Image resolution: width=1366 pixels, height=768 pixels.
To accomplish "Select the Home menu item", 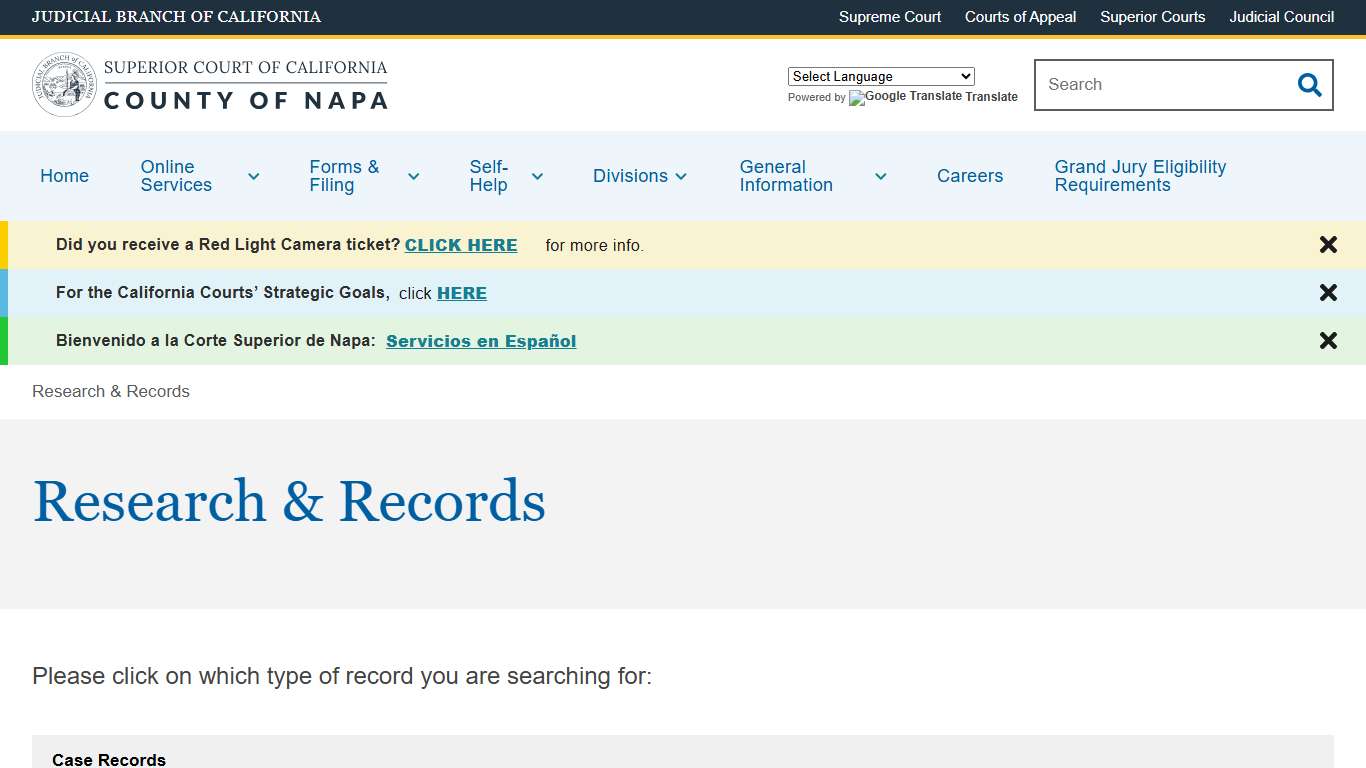I will coord(64,176).
